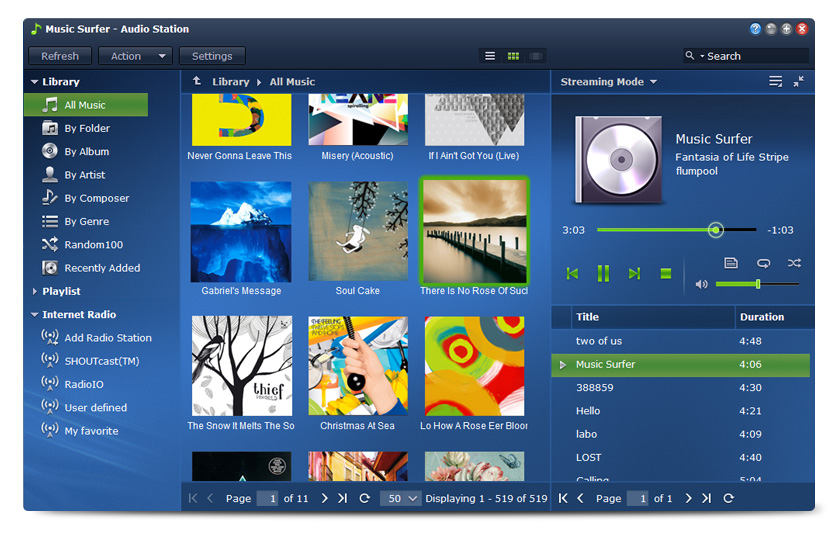
Task: Switch to list view mode
Action: [x=489, y=56]
